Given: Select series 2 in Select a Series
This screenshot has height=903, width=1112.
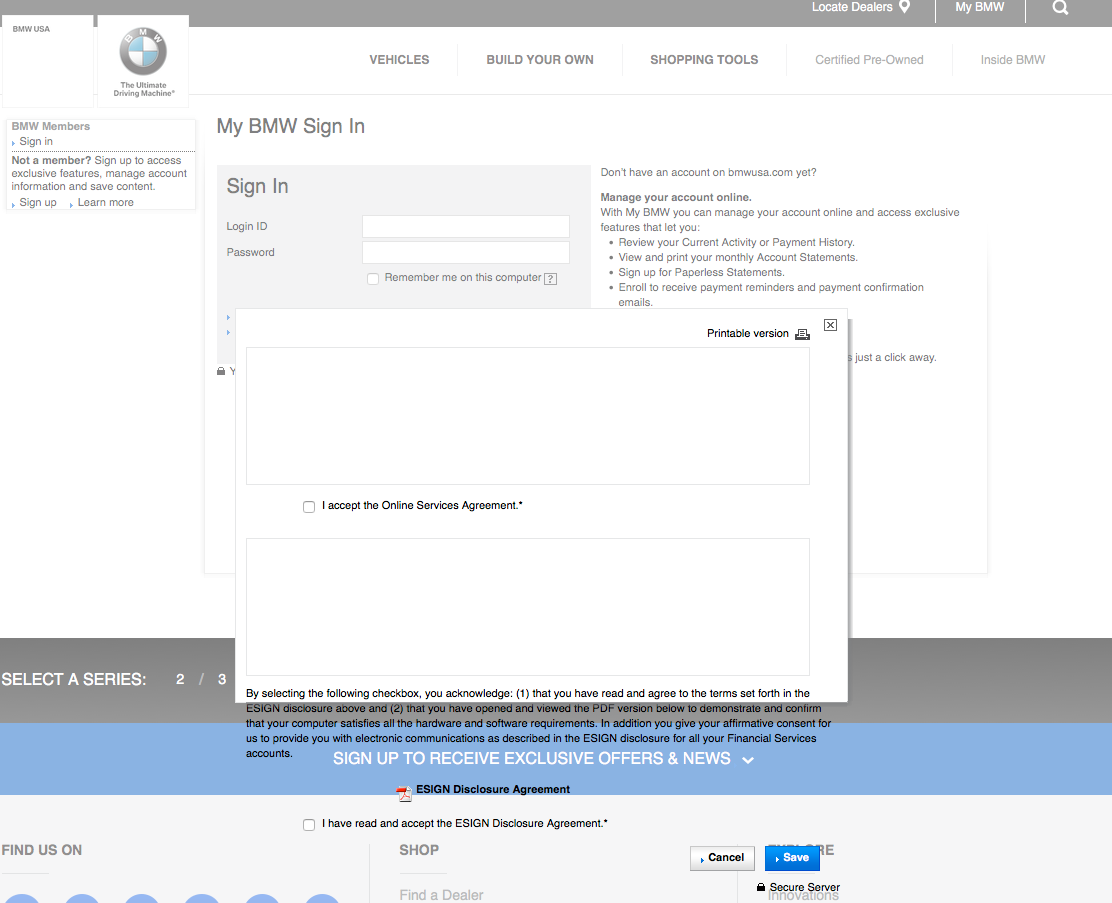Looking at the screenshot, I should click(x=180, y=680).
